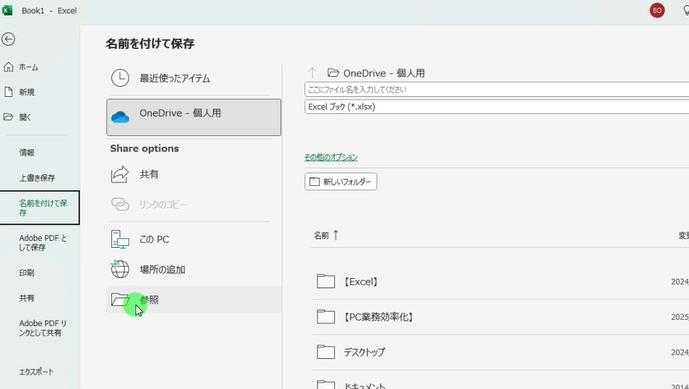
Task: Select 上書き保存 in the sidebar
Action: point(37,178)
